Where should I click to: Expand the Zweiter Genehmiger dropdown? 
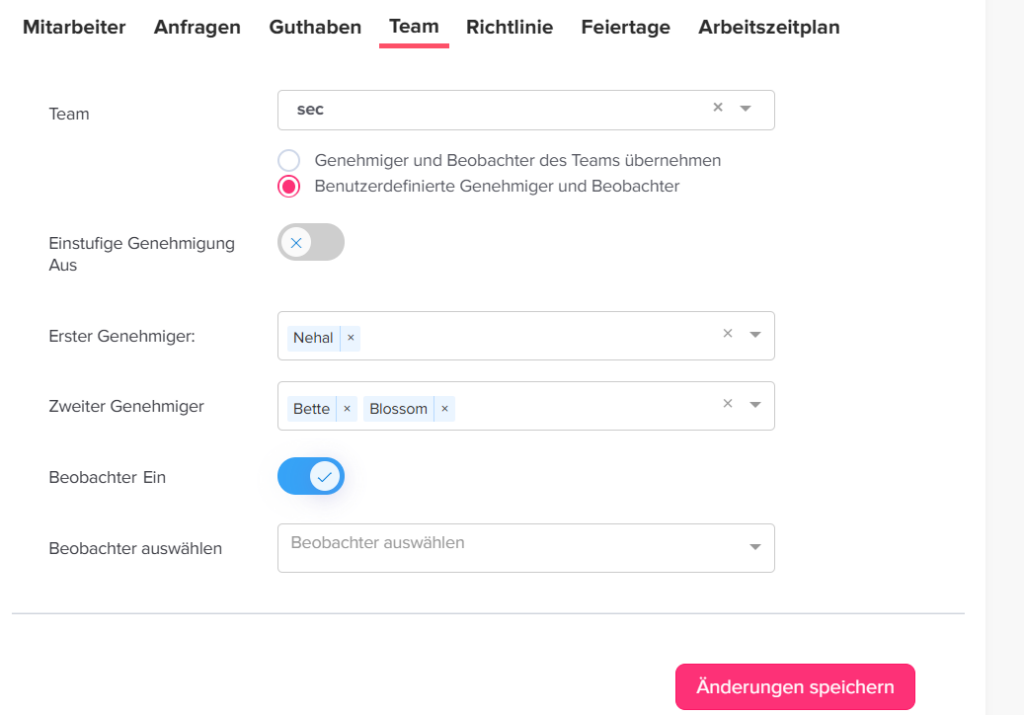(x=755, y=405)
